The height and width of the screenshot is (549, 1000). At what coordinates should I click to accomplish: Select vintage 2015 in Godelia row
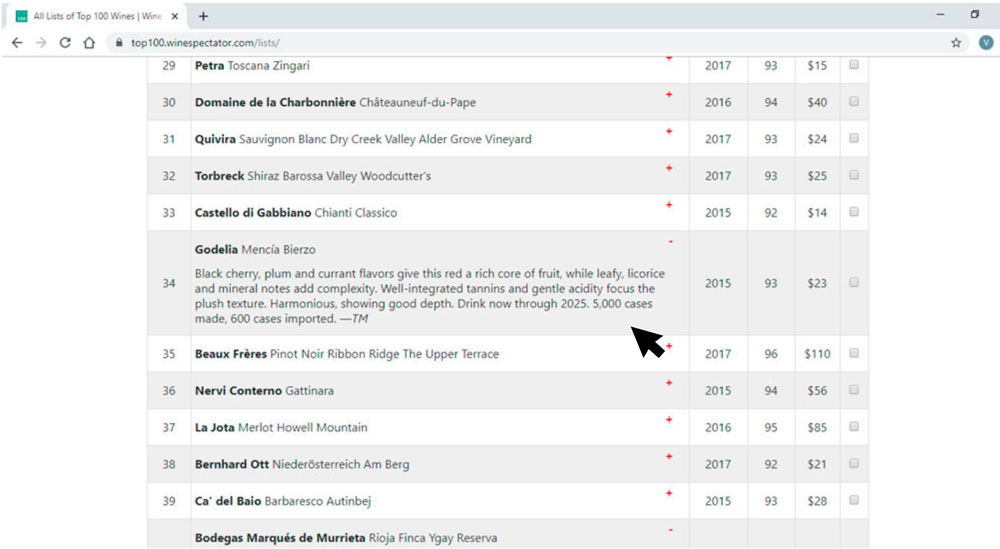717,283
